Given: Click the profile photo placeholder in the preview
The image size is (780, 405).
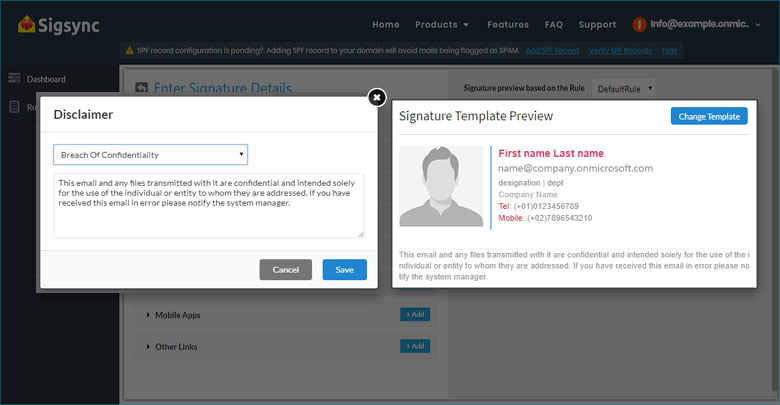Looking at the screenshot, I should click(x=440, y=186).
